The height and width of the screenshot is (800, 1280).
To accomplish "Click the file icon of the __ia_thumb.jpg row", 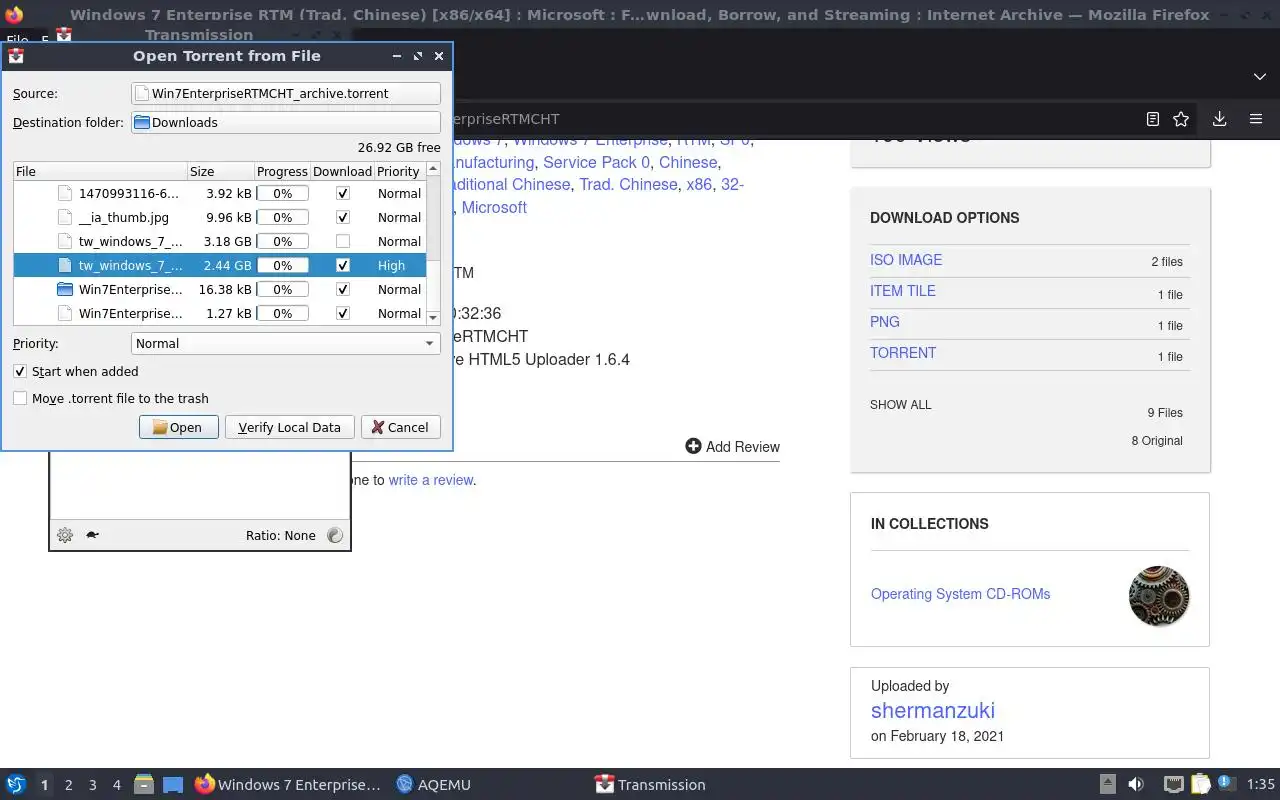I will [65, 217].
